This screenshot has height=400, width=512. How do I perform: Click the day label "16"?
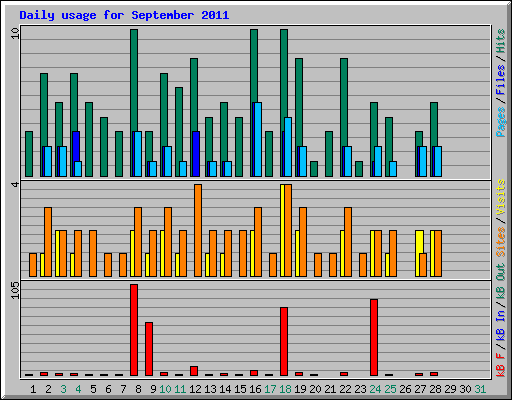pos(255,389)
